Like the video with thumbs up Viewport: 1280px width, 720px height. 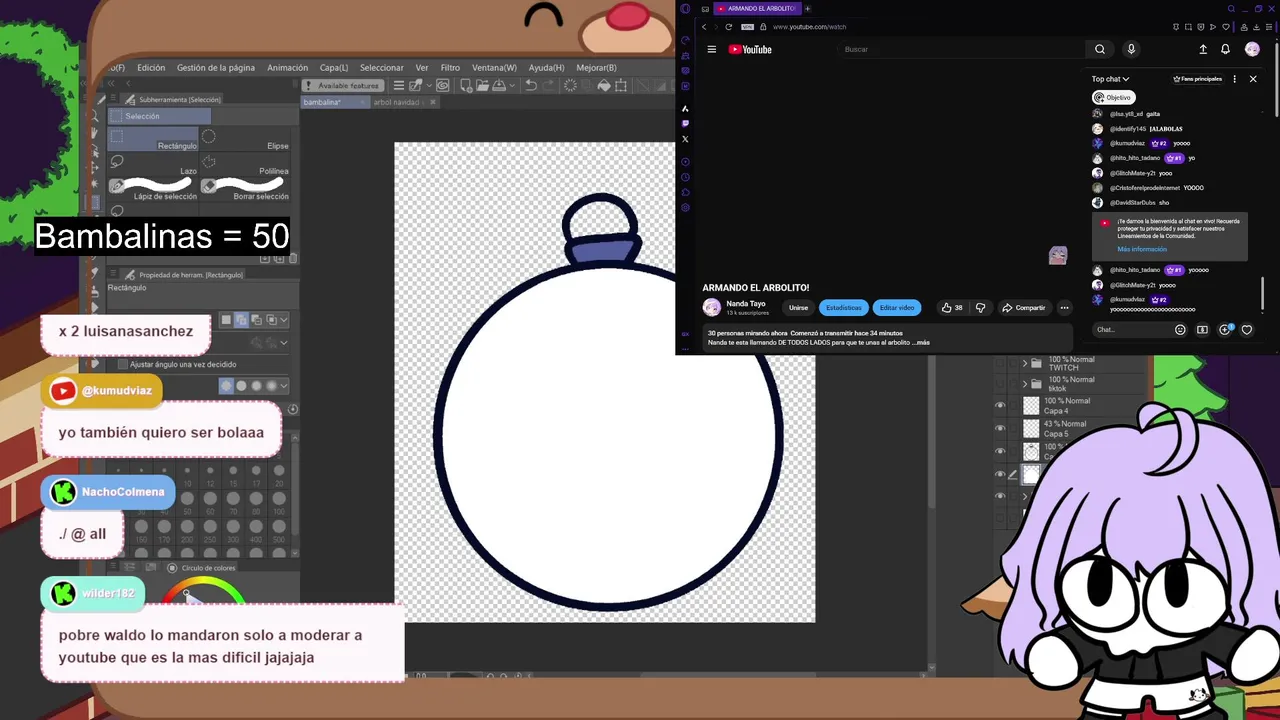(x=953, y=308)
